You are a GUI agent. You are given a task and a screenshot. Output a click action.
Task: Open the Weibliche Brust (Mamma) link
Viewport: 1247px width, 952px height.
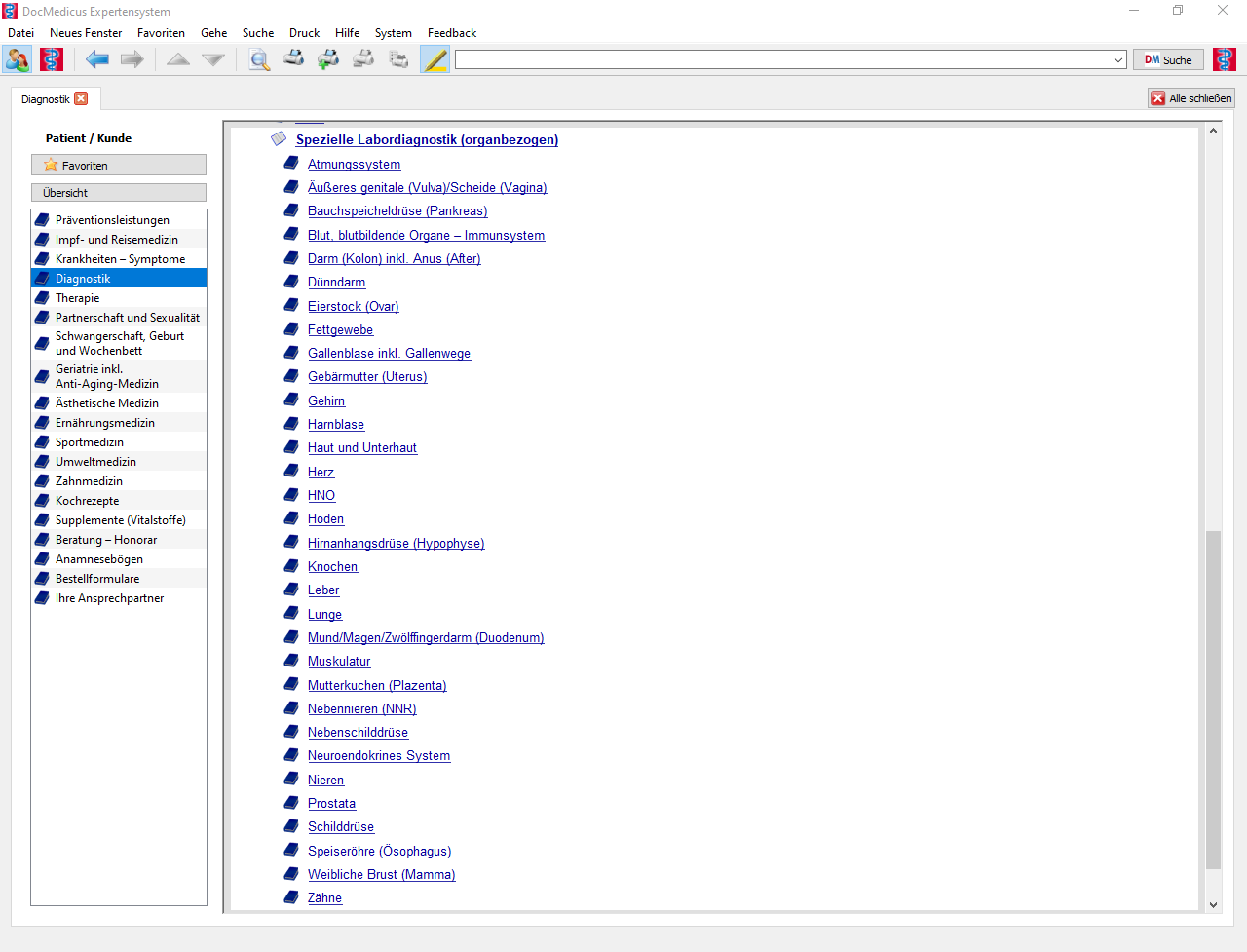click(x=381, y=874)
